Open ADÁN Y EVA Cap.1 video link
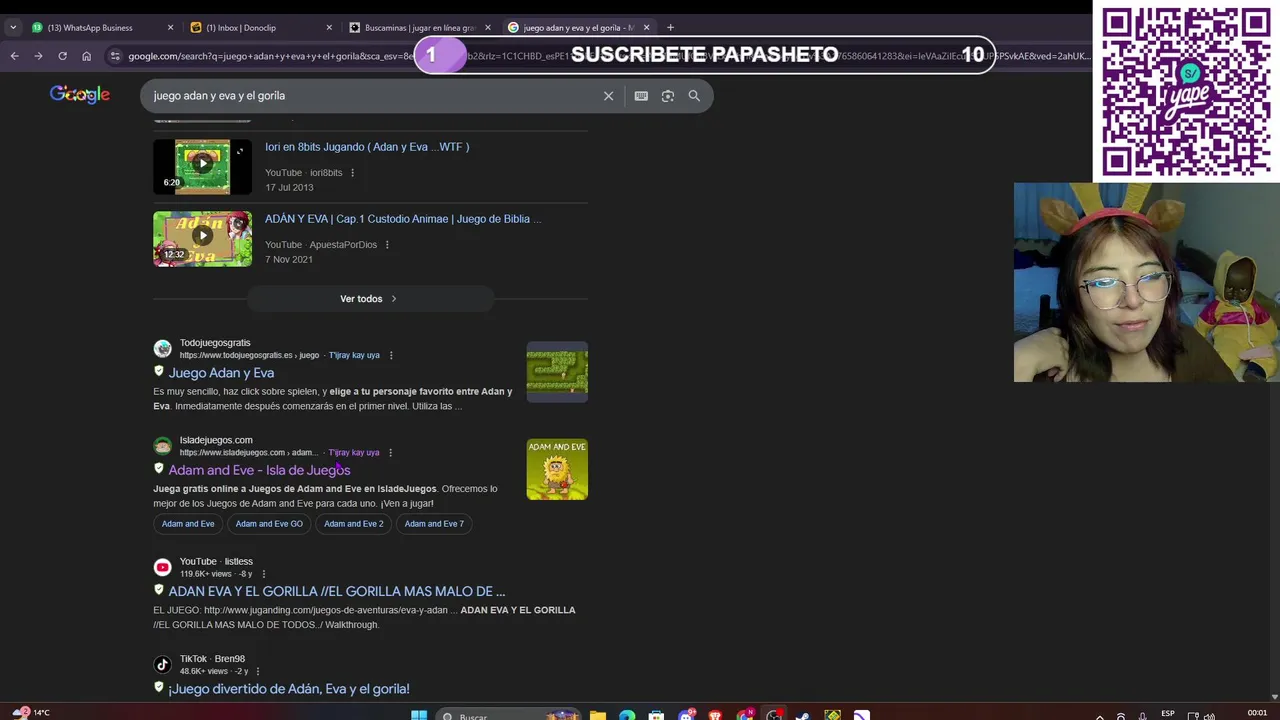 coord(403,219)
